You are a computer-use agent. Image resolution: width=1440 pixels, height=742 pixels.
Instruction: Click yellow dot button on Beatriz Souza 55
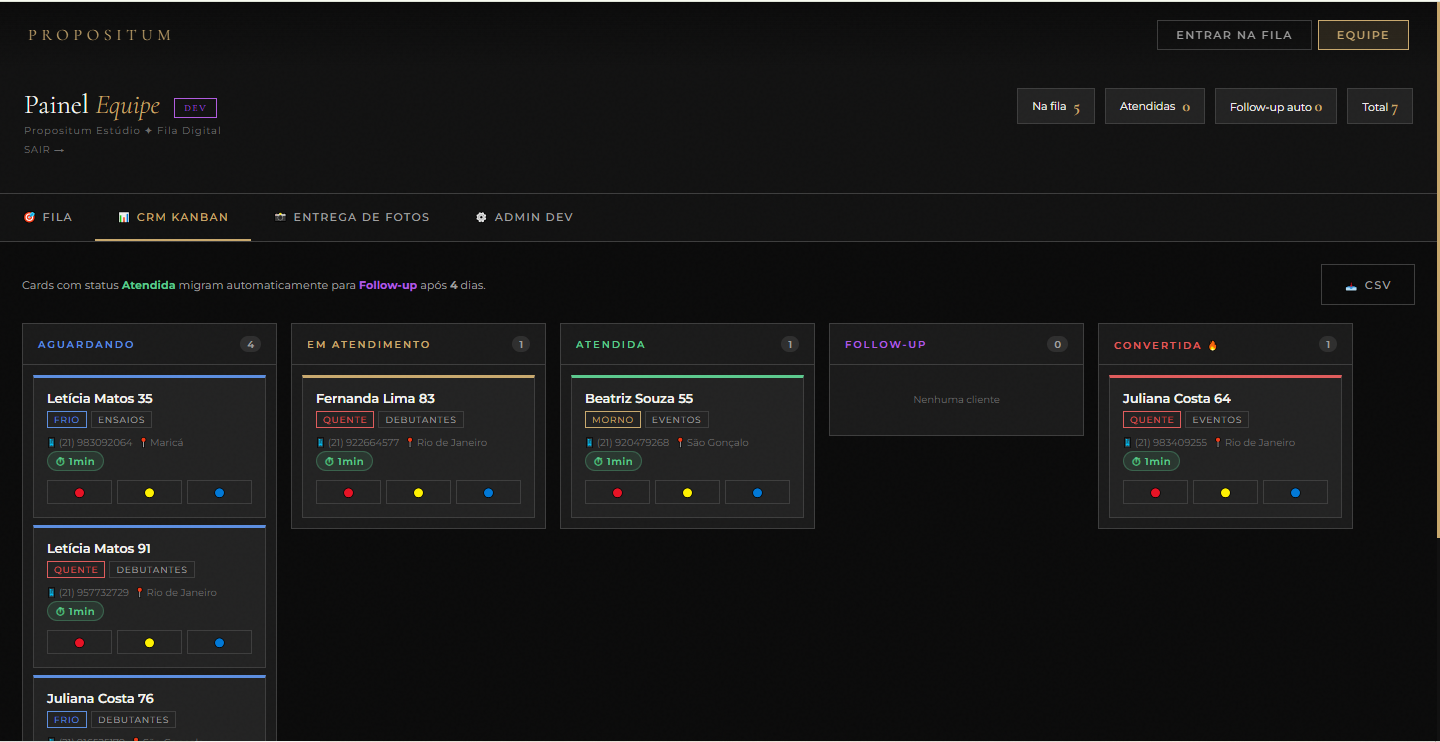pyautogui.click(x=687, y=492)
